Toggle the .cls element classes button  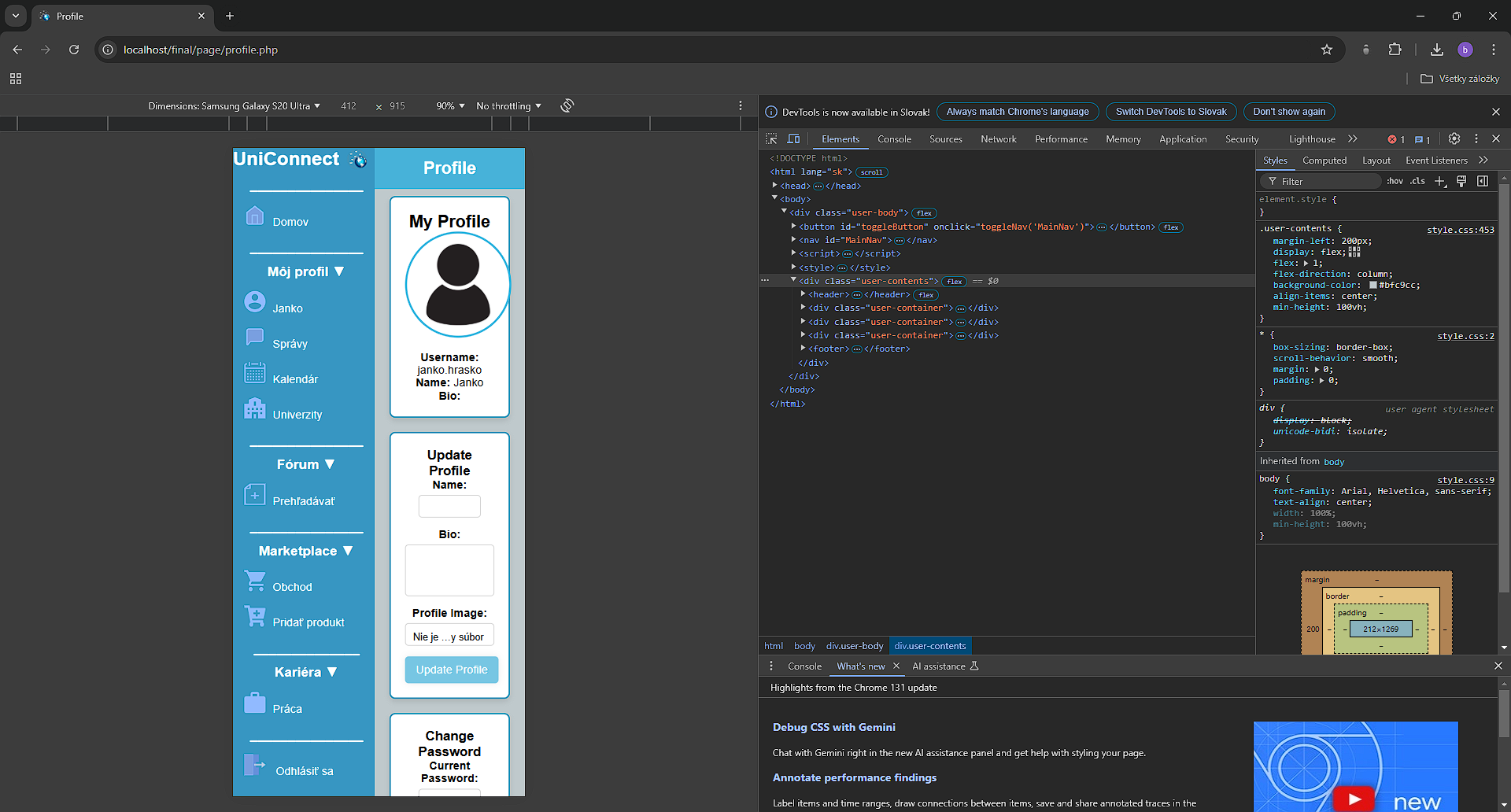[1417, 181]
